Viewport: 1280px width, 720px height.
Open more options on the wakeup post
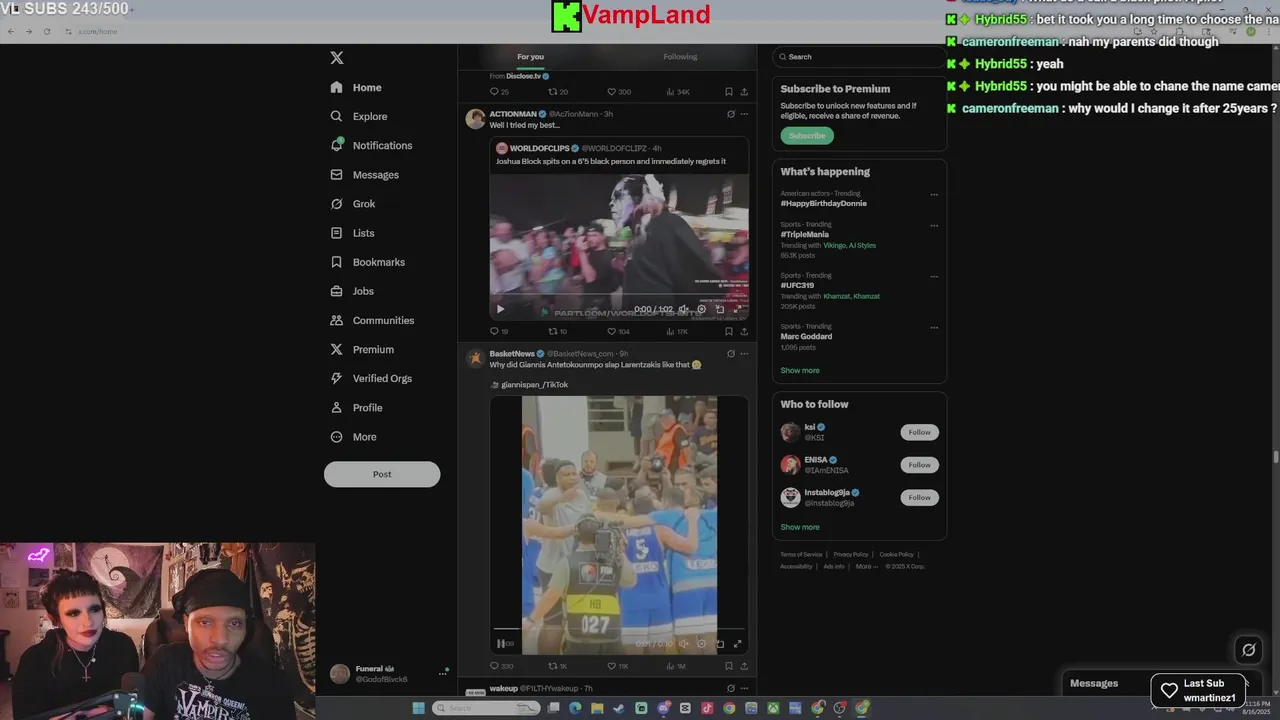(x=744, y=688)
